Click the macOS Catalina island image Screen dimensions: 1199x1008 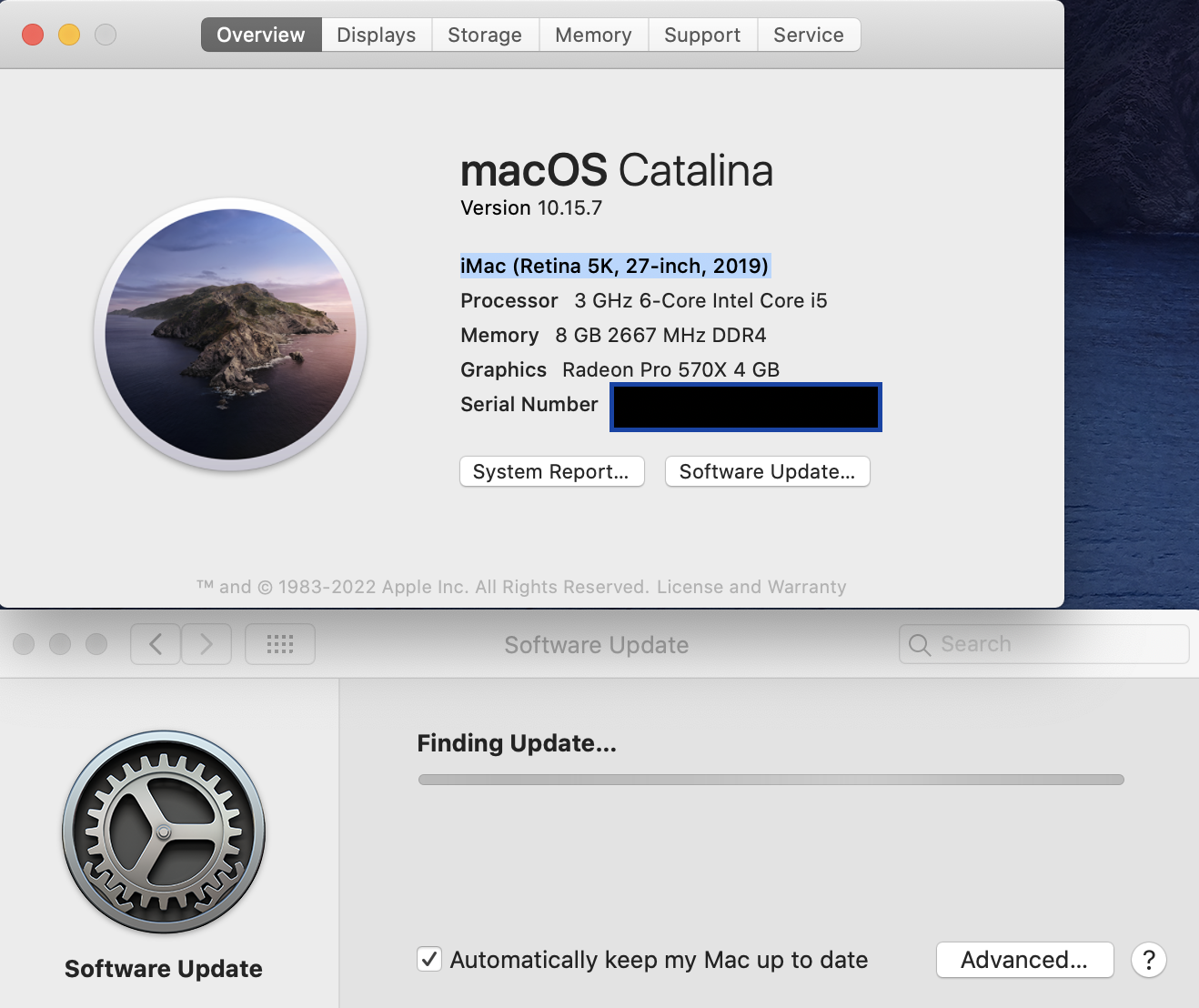231,334
